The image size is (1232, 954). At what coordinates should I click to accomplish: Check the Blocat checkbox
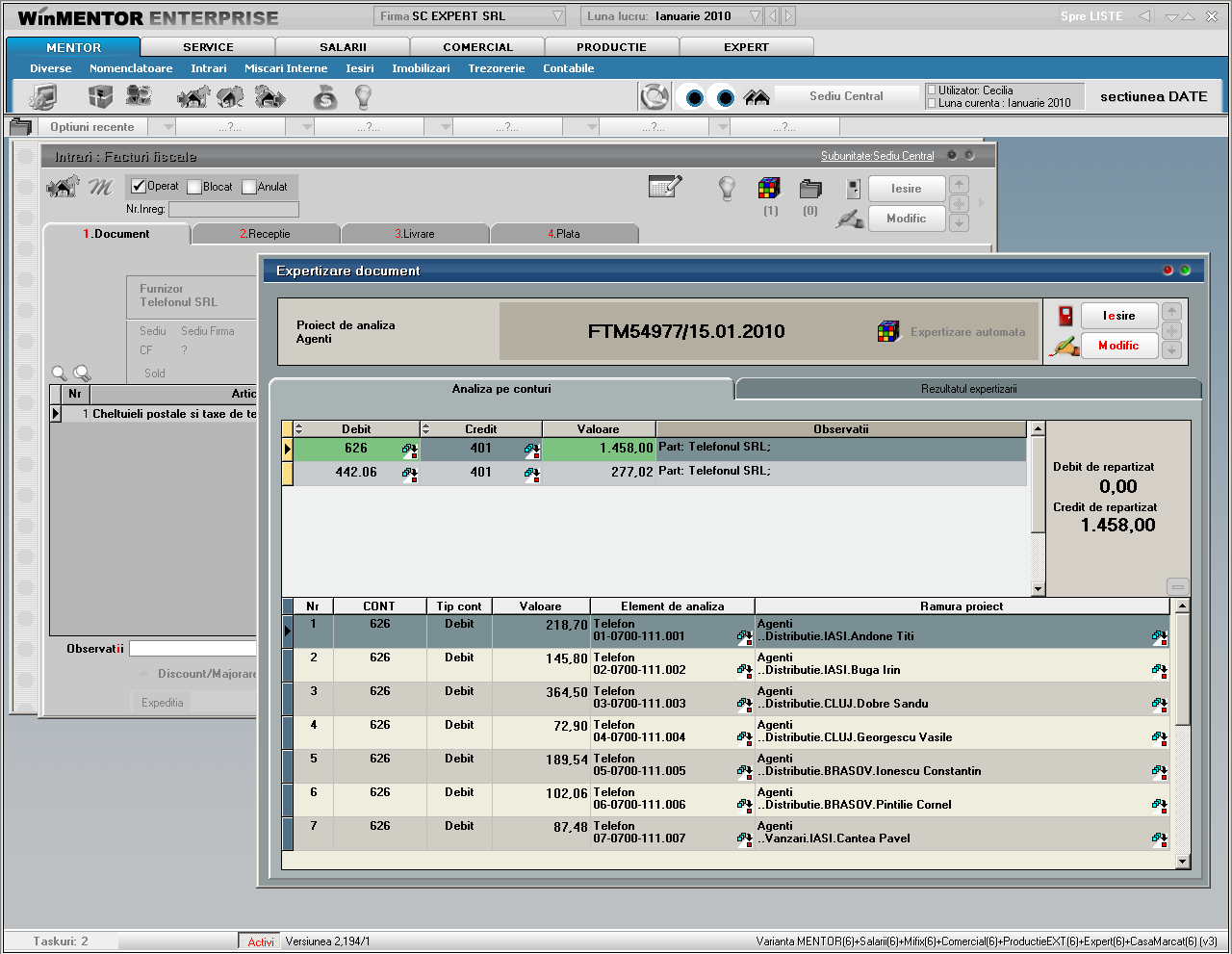pyautogui.click(x=194, y=188)
